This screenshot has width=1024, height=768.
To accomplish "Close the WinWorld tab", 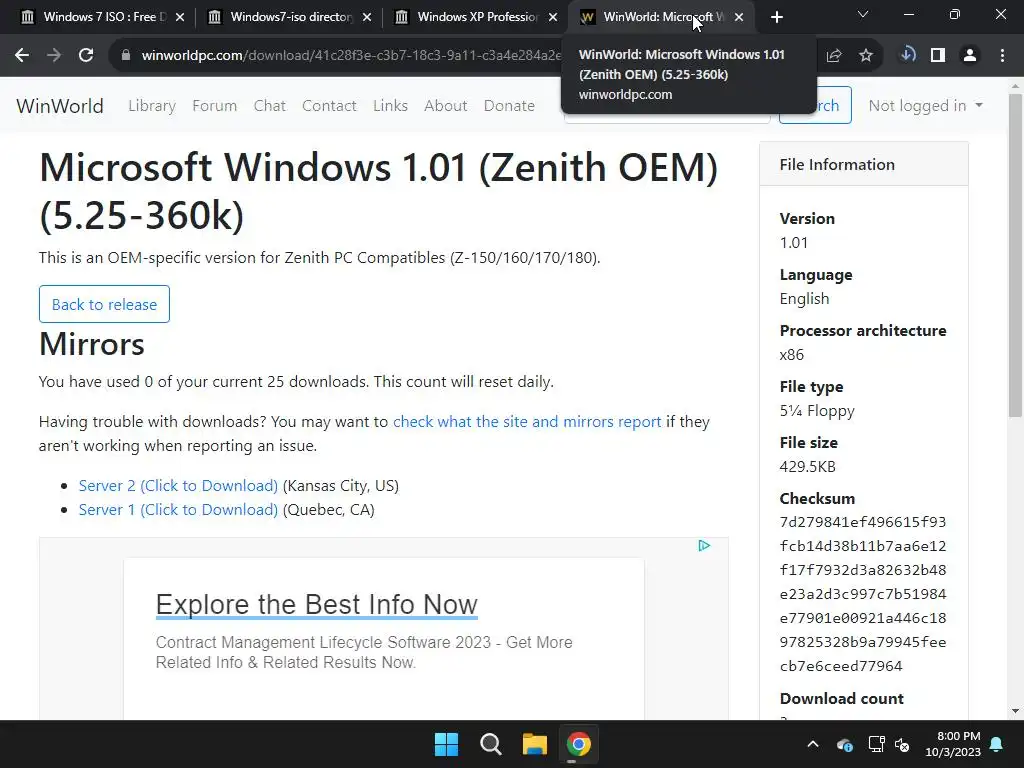I will pyautogui.click(x=739, y=17).
